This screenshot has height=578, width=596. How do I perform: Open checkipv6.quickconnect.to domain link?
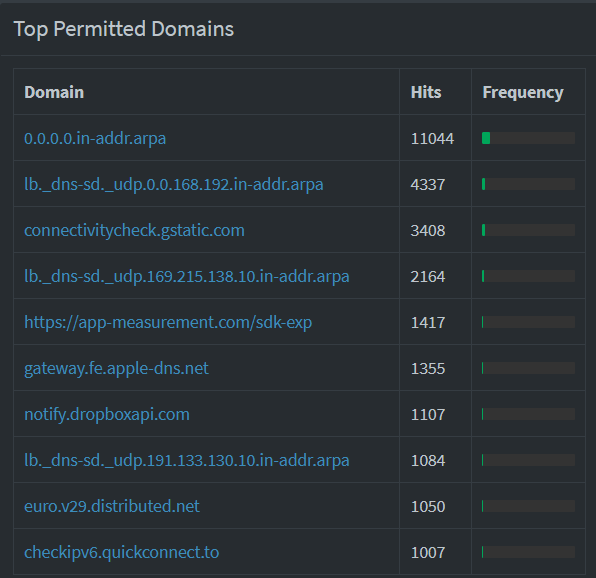pos(122,552)
